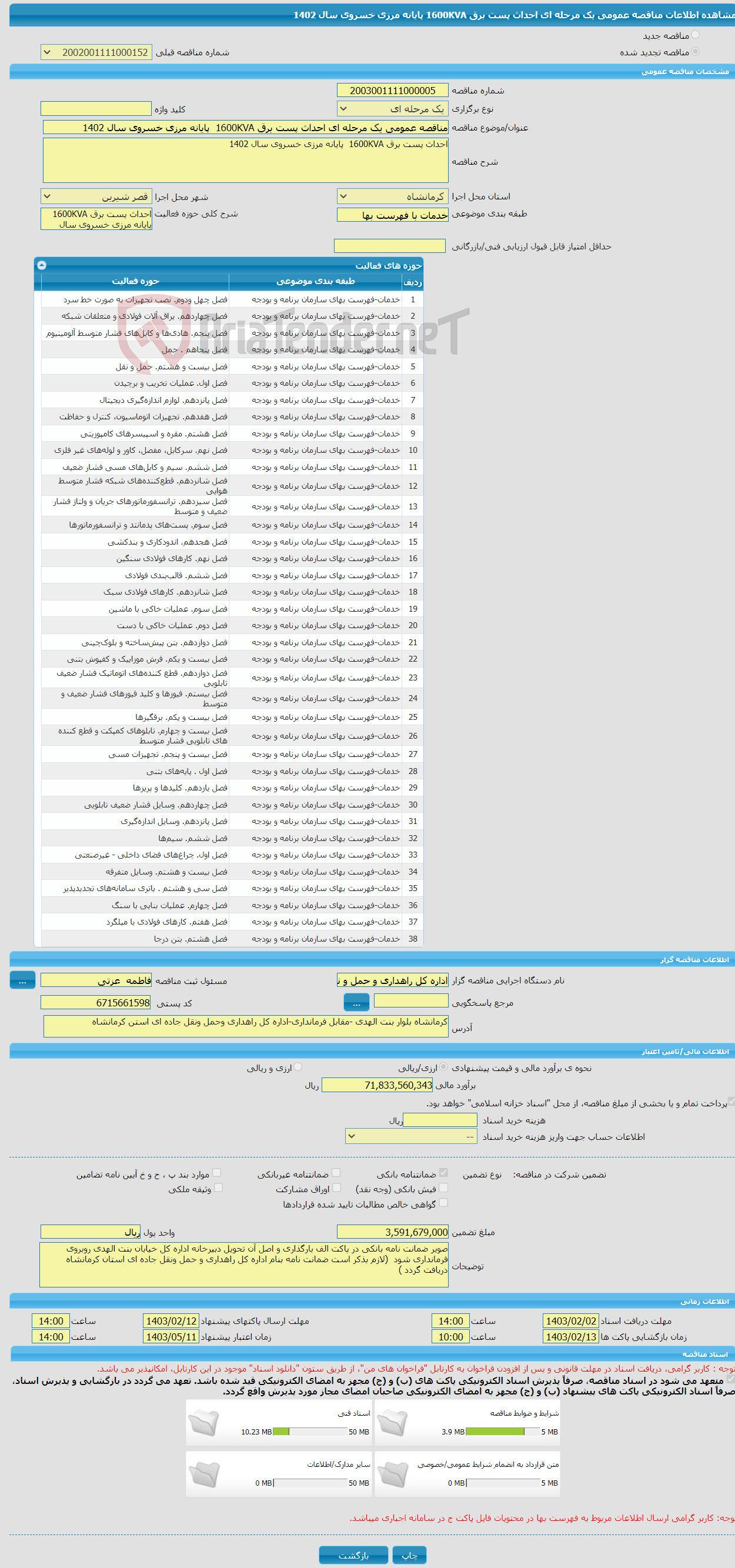Click row 38 'فصل هشتم. بتن درجا'
735x1568 pixels.
click(191, 939)
